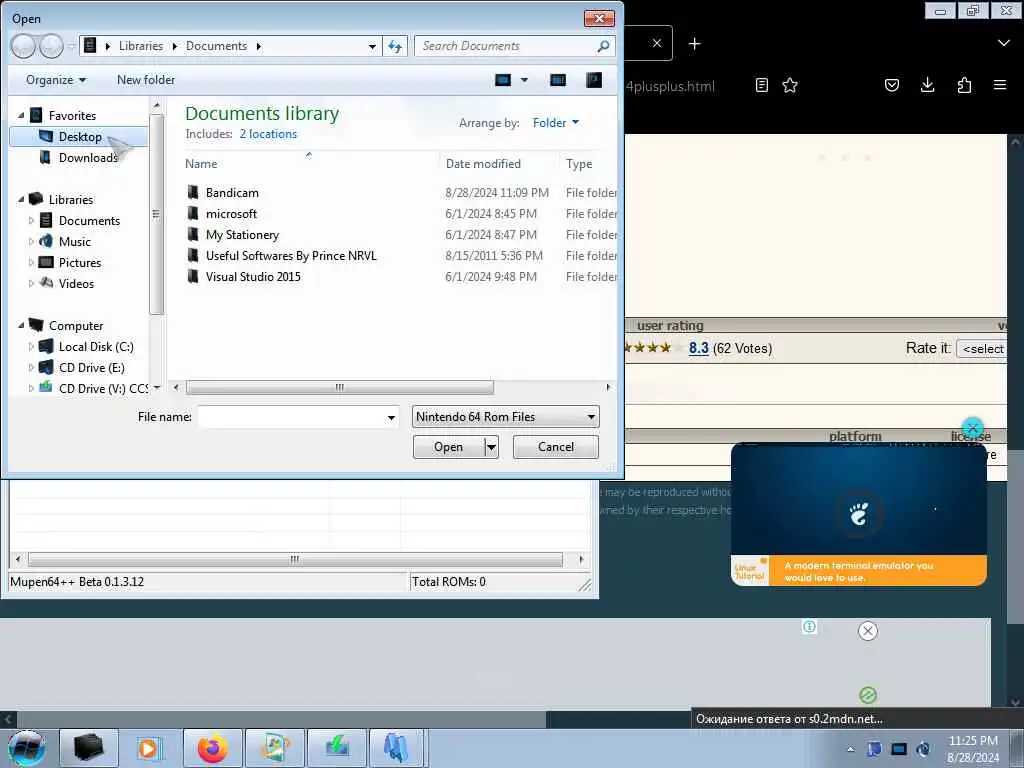The image size is (1024, 768).
Task: Click the Firefox reader view icon
Action: click(x=761, y=85)
